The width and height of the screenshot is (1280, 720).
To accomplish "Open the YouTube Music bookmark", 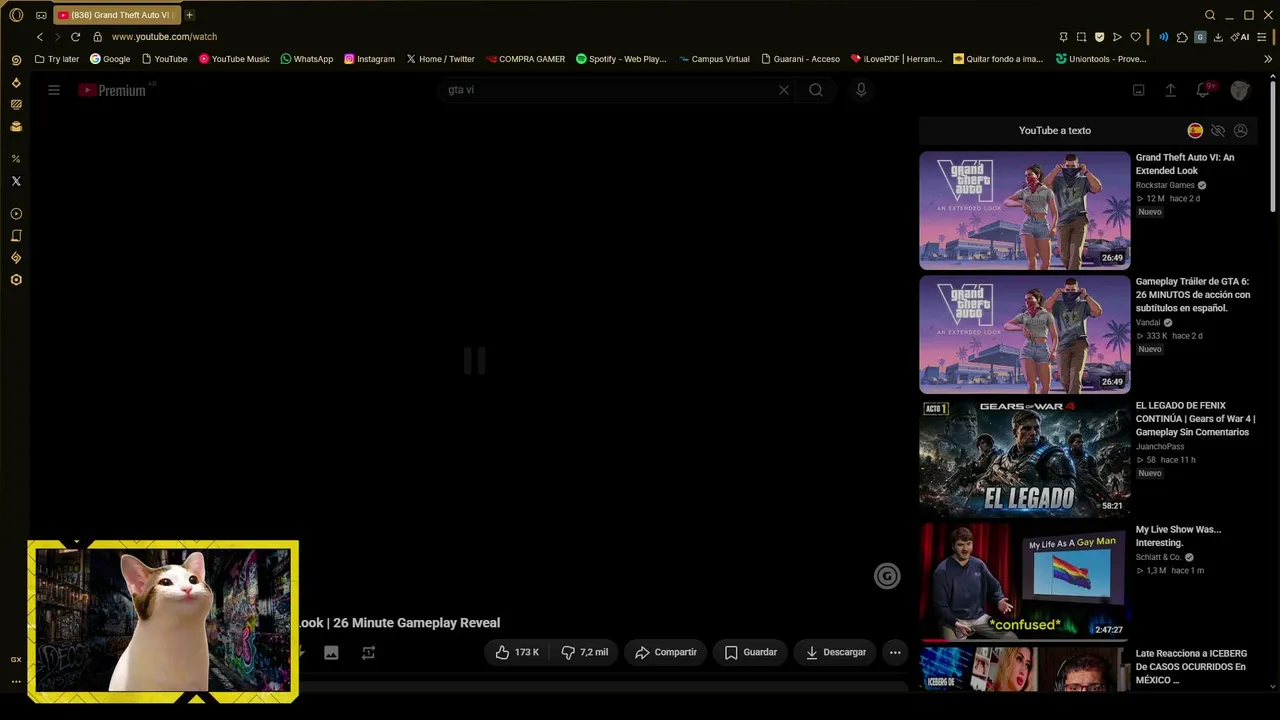I will pos(234,59).
